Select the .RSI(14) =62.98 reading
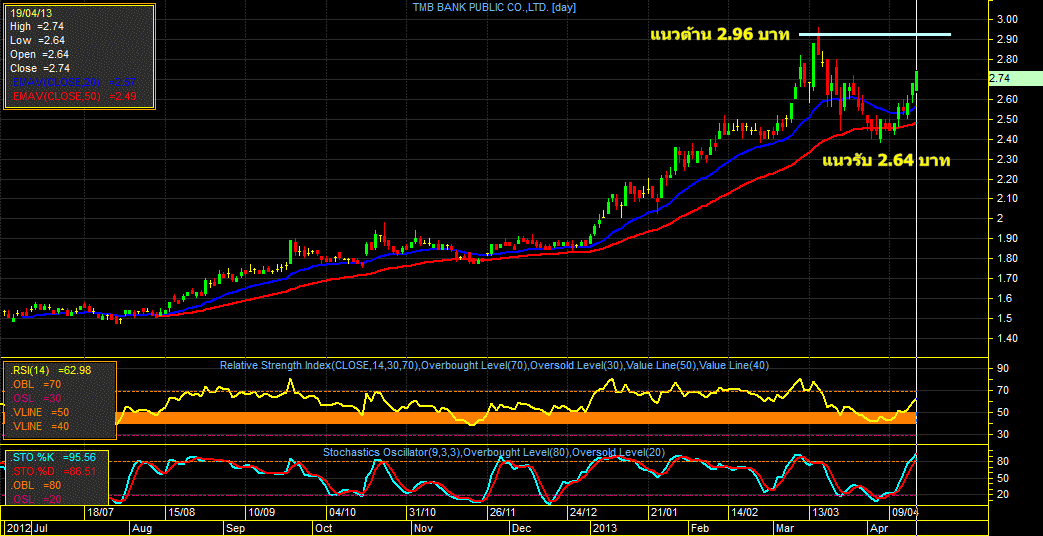Image resolution: width=1043 pixels, height=536 pixels. click(51, 370)
